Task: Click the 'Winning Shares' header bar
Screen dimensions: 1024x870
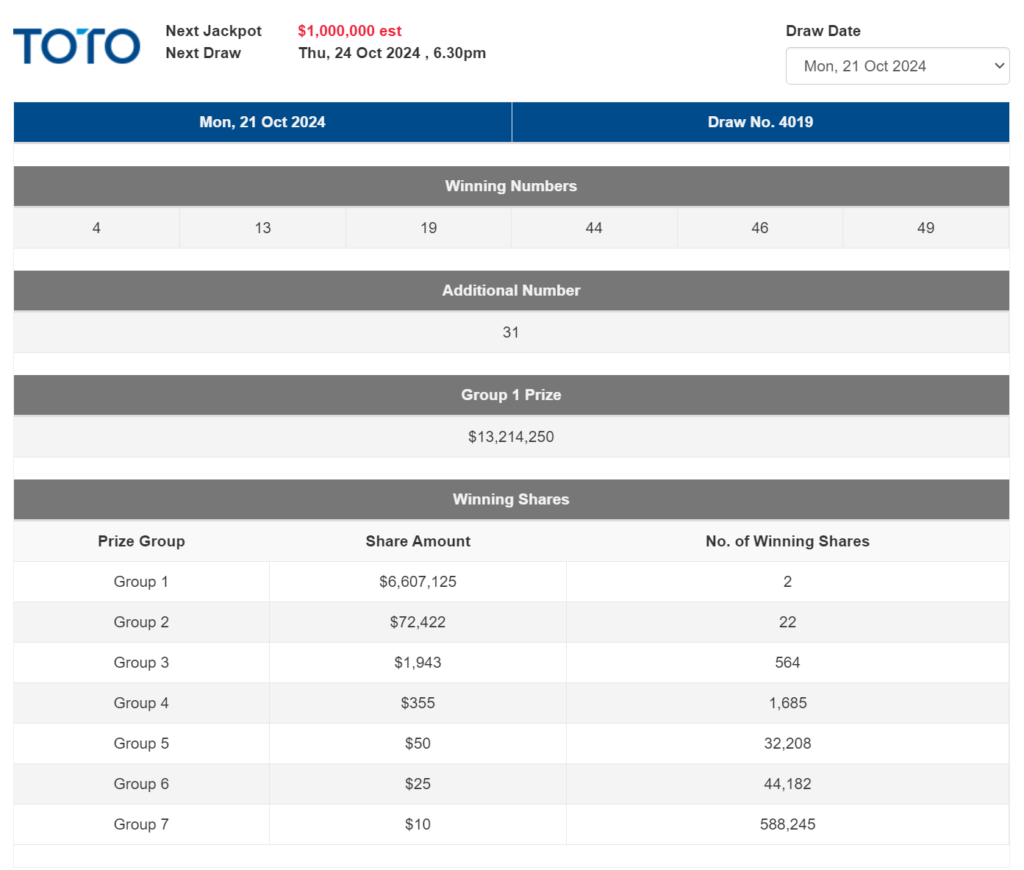Action: [x=511, y=499]
